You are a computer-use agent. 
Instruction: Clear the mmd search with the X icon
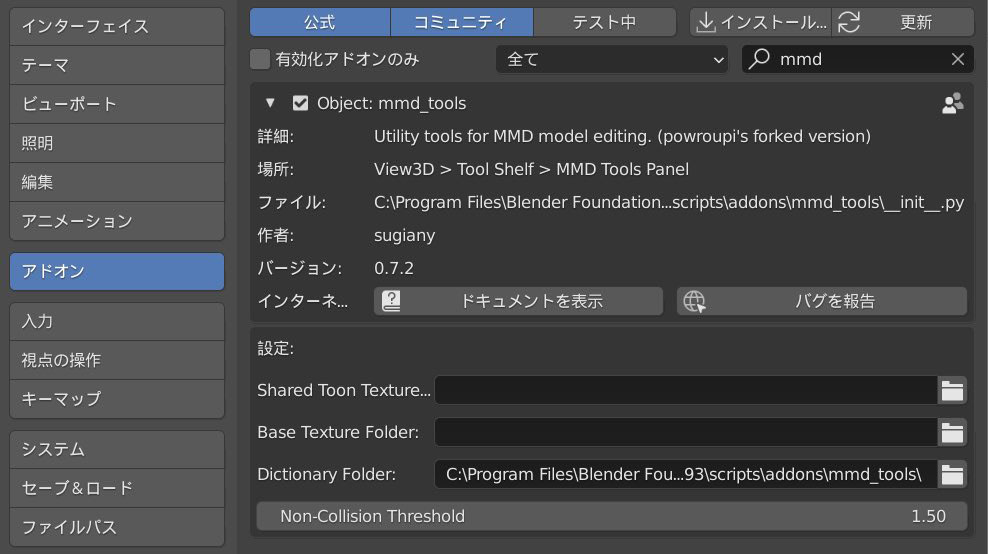pos(958,59)
